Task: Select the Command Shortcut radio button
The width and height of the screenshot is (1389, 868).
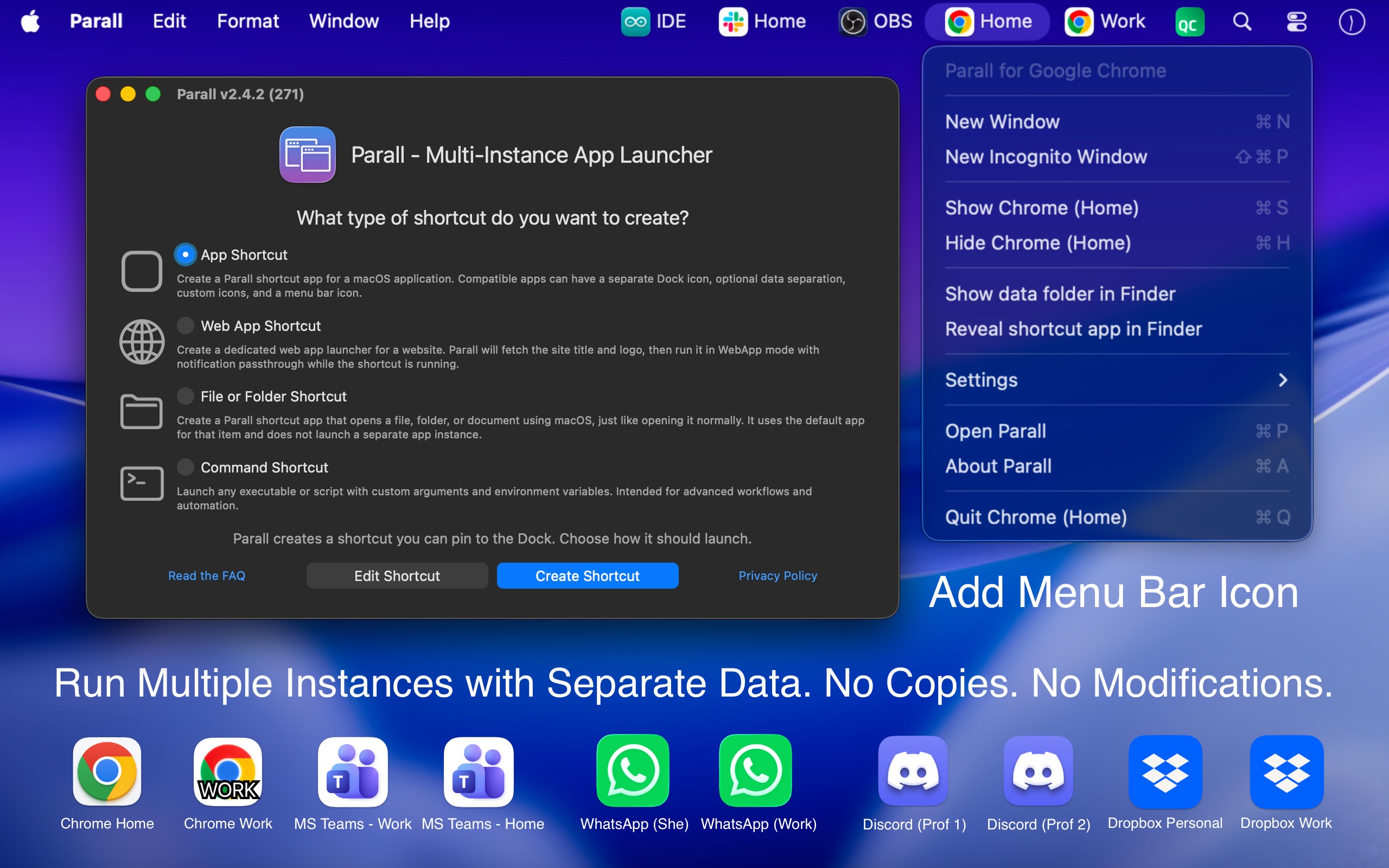Action: pyautogui.click(x=185, y=467)
